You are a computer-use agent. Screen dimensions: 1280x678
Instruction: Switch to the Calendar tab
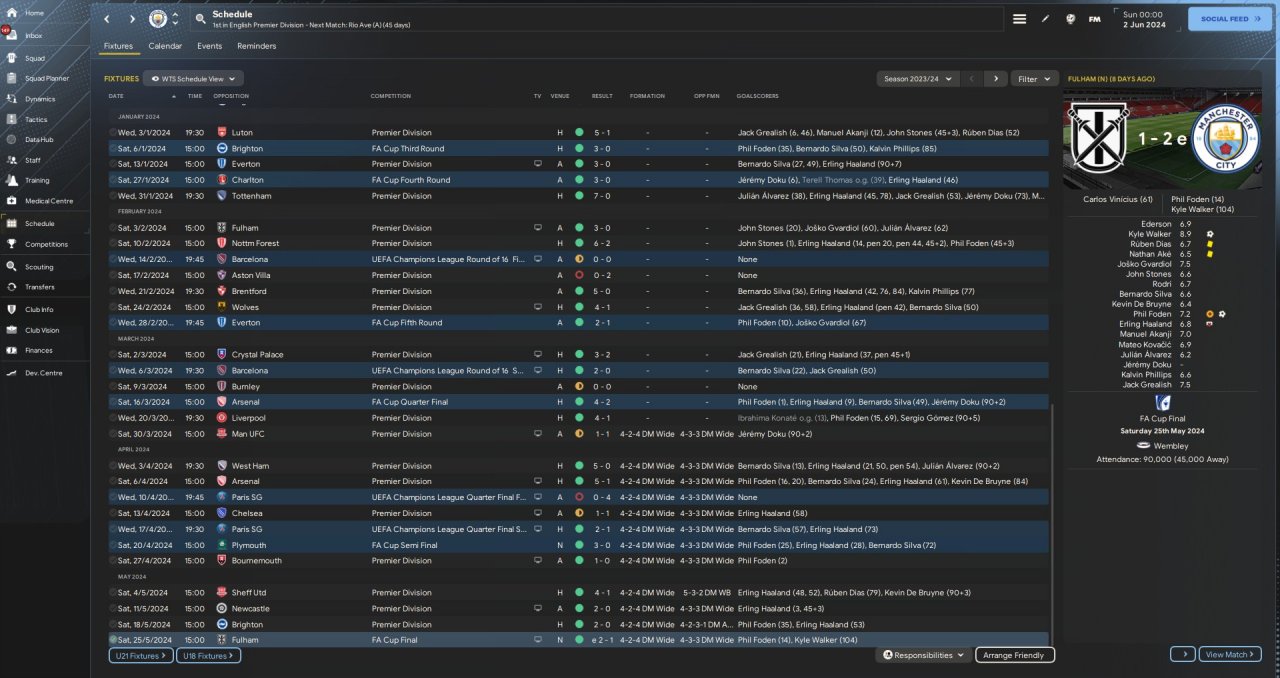click(165, 46)
